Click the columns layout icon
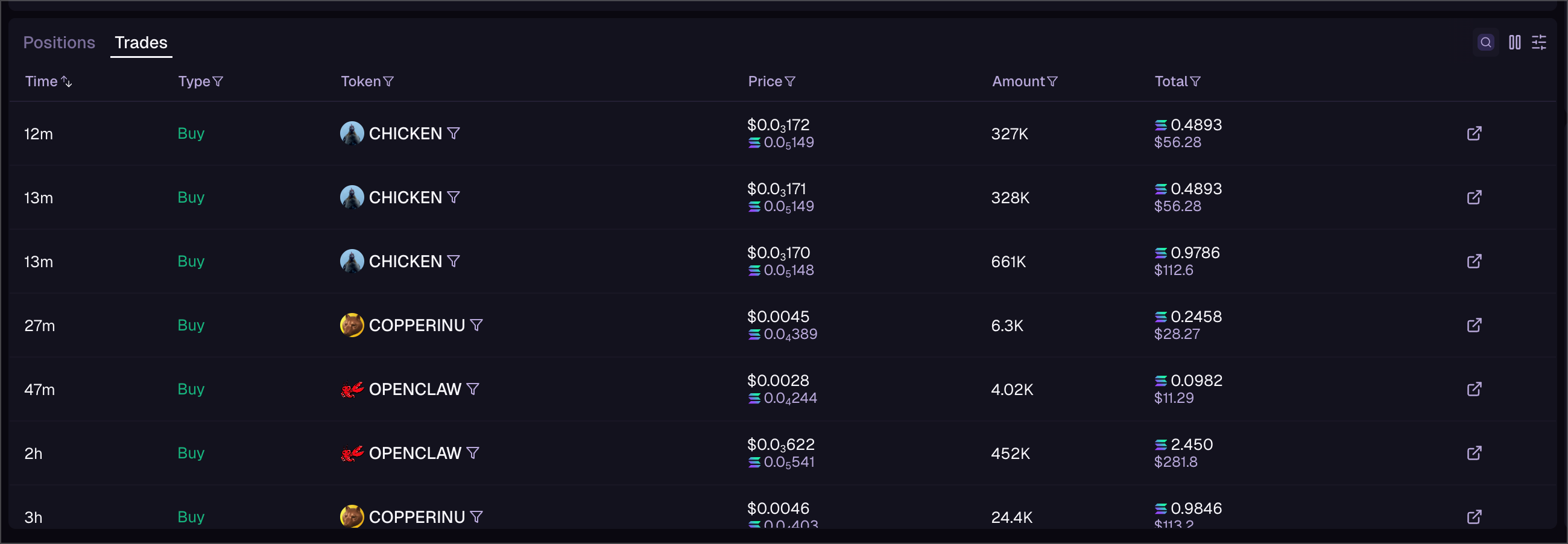The width and height of the screenshot is (1568, 544). click(x=1514, y=42)
